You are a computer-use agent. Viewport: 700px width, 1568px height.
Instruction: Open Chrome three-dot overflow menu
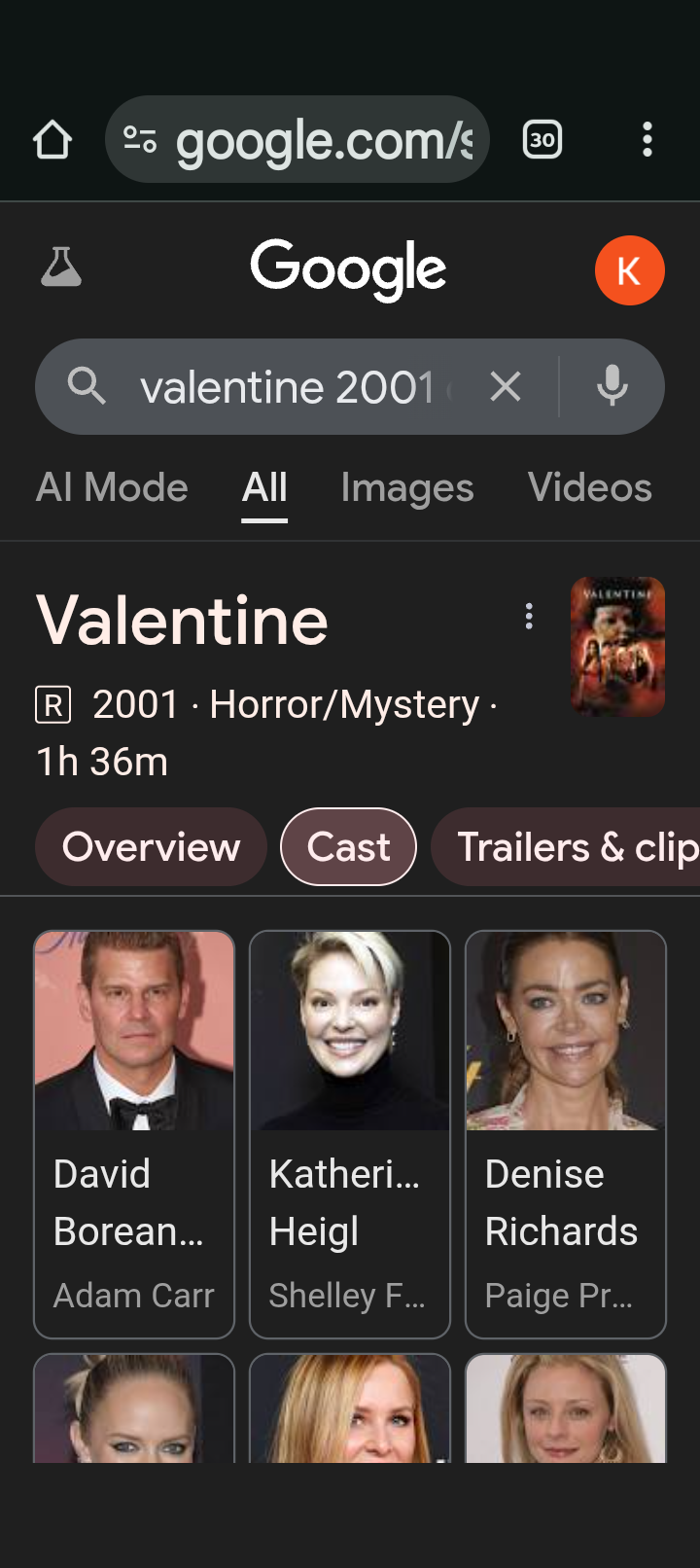647,140
